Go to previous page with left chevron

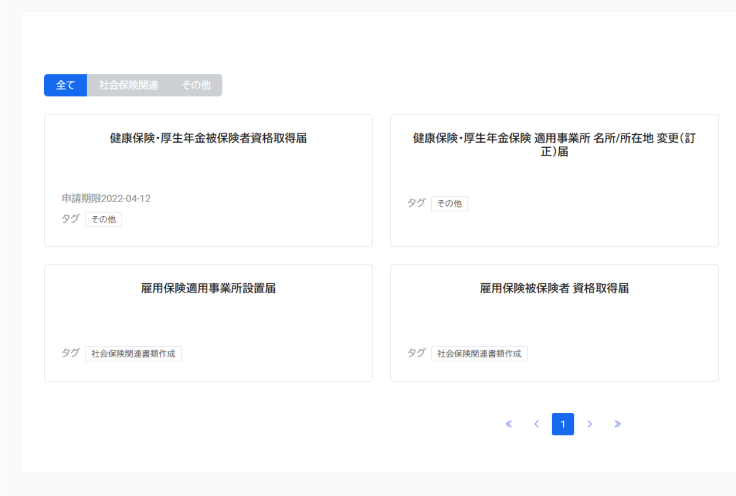pyautogui.click(x=536, y=424)
